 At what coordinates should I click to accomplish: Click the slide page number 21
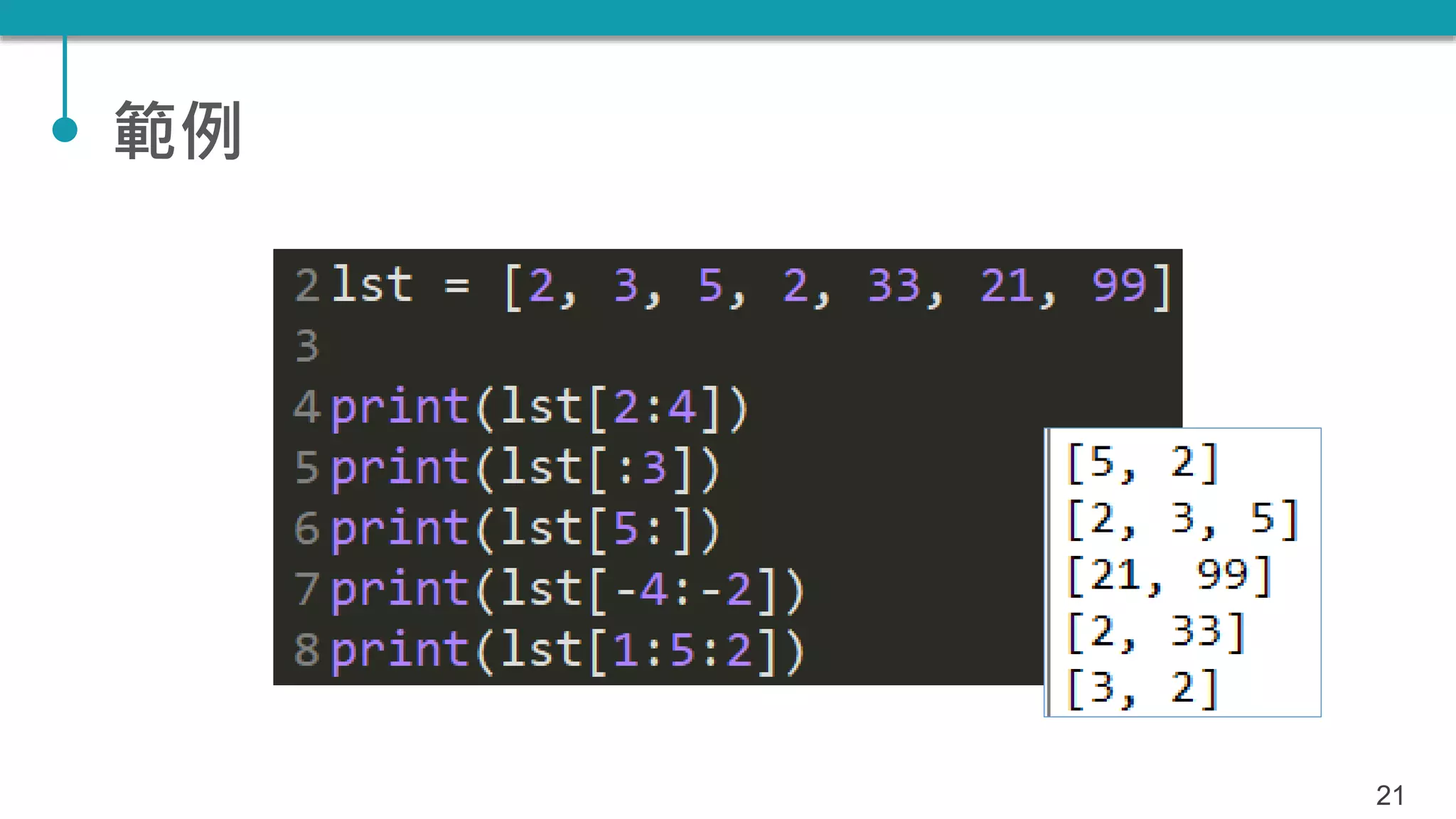[1390, 795]
